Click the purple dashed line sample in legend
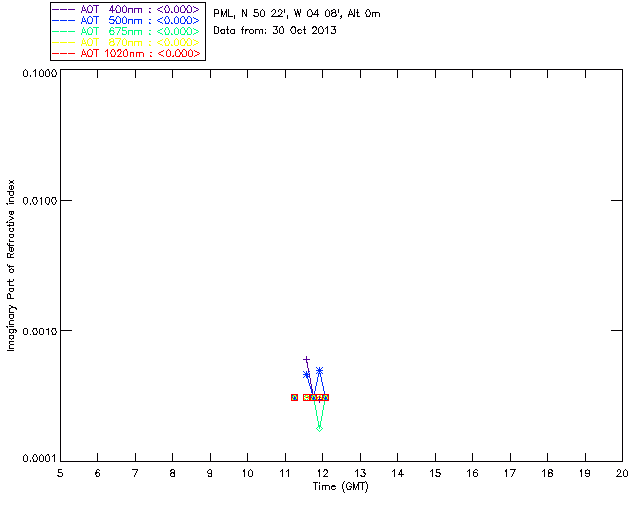 click(x=64, y=9)
